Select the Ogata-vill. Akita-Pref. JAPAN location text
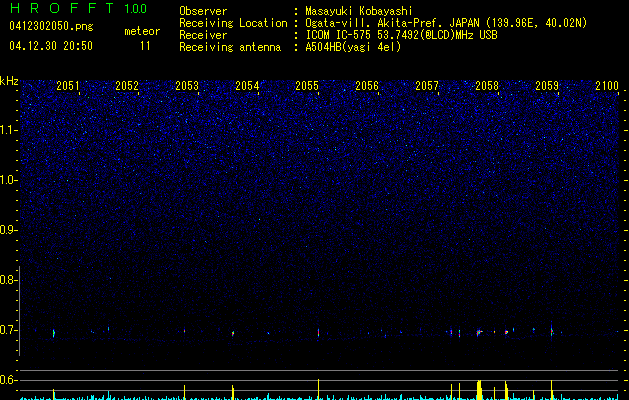 [446, 23]
